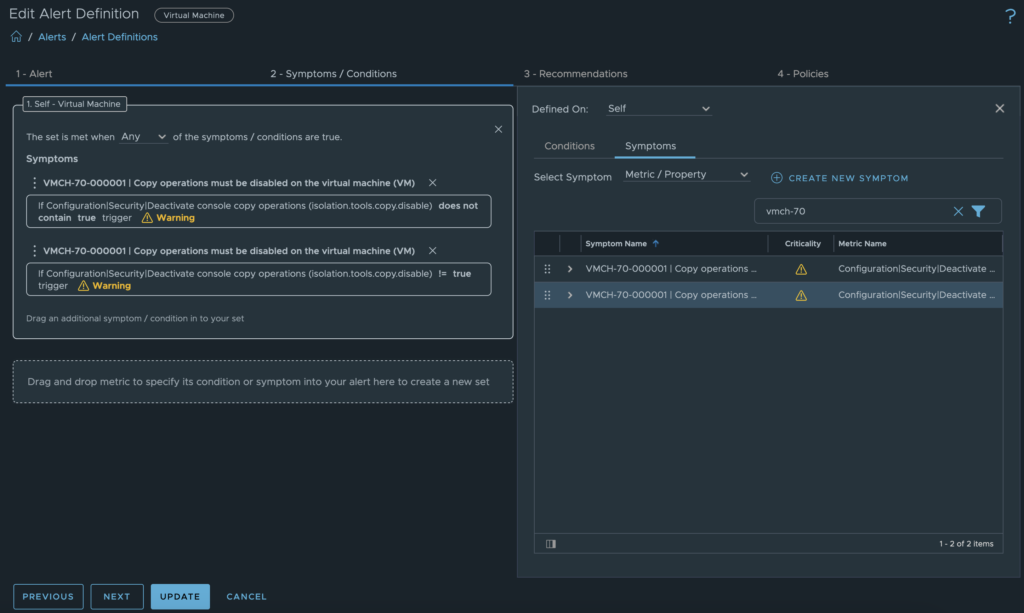Switch to the Conditions tab

(x=569, y=146)
